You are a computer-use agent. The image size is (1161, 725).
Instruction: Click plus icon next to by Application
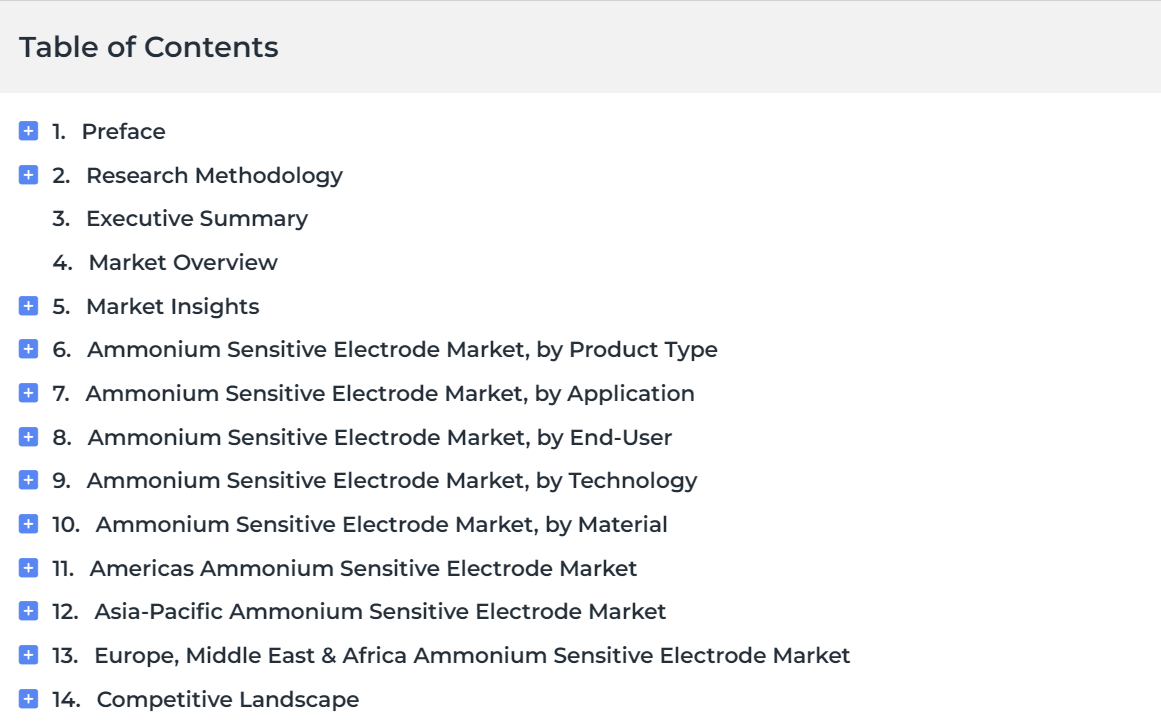pos(28,392)
